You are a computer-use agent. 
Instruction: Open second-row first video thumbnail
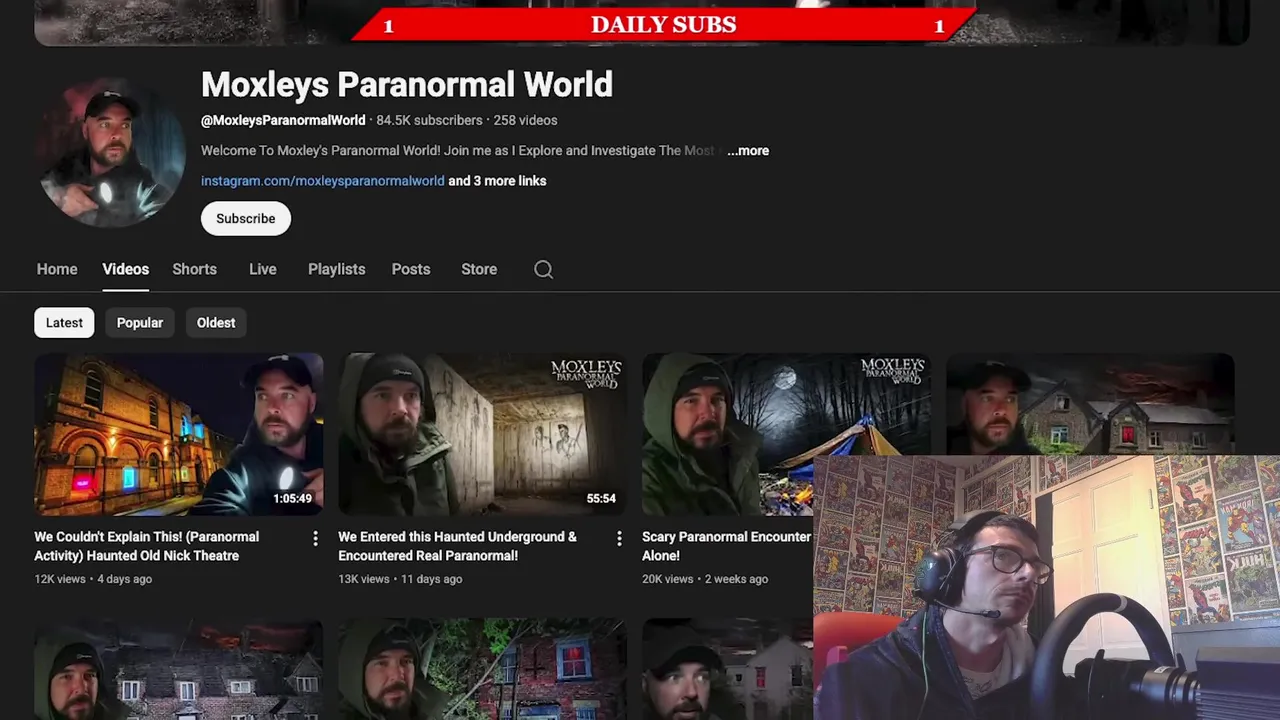[179, 669]
